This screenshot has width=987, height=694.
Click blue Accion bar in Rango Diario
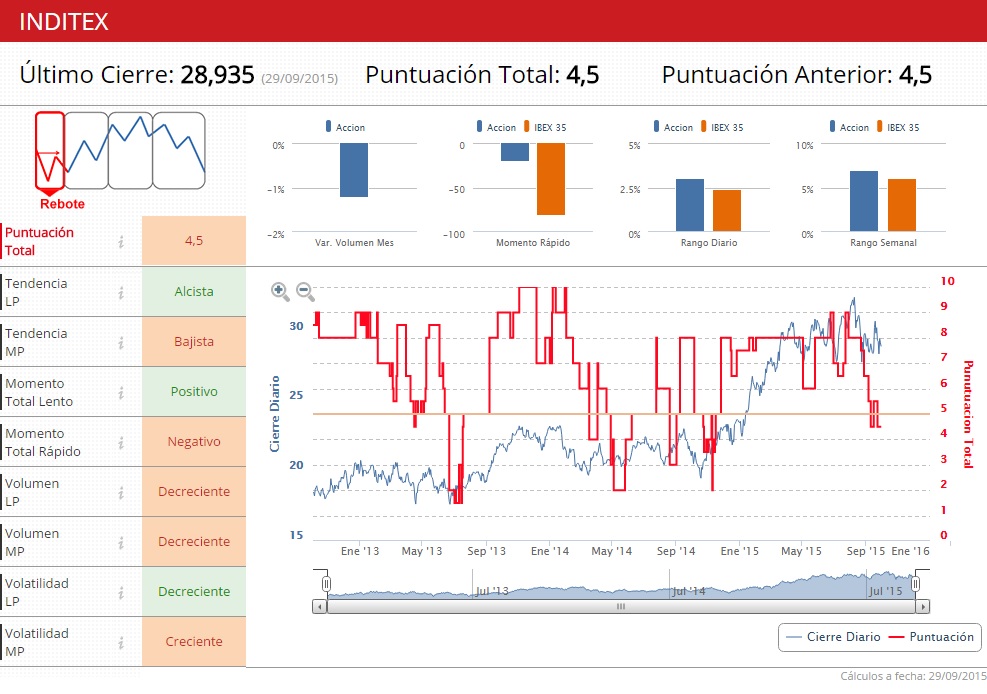coord(690,205)
